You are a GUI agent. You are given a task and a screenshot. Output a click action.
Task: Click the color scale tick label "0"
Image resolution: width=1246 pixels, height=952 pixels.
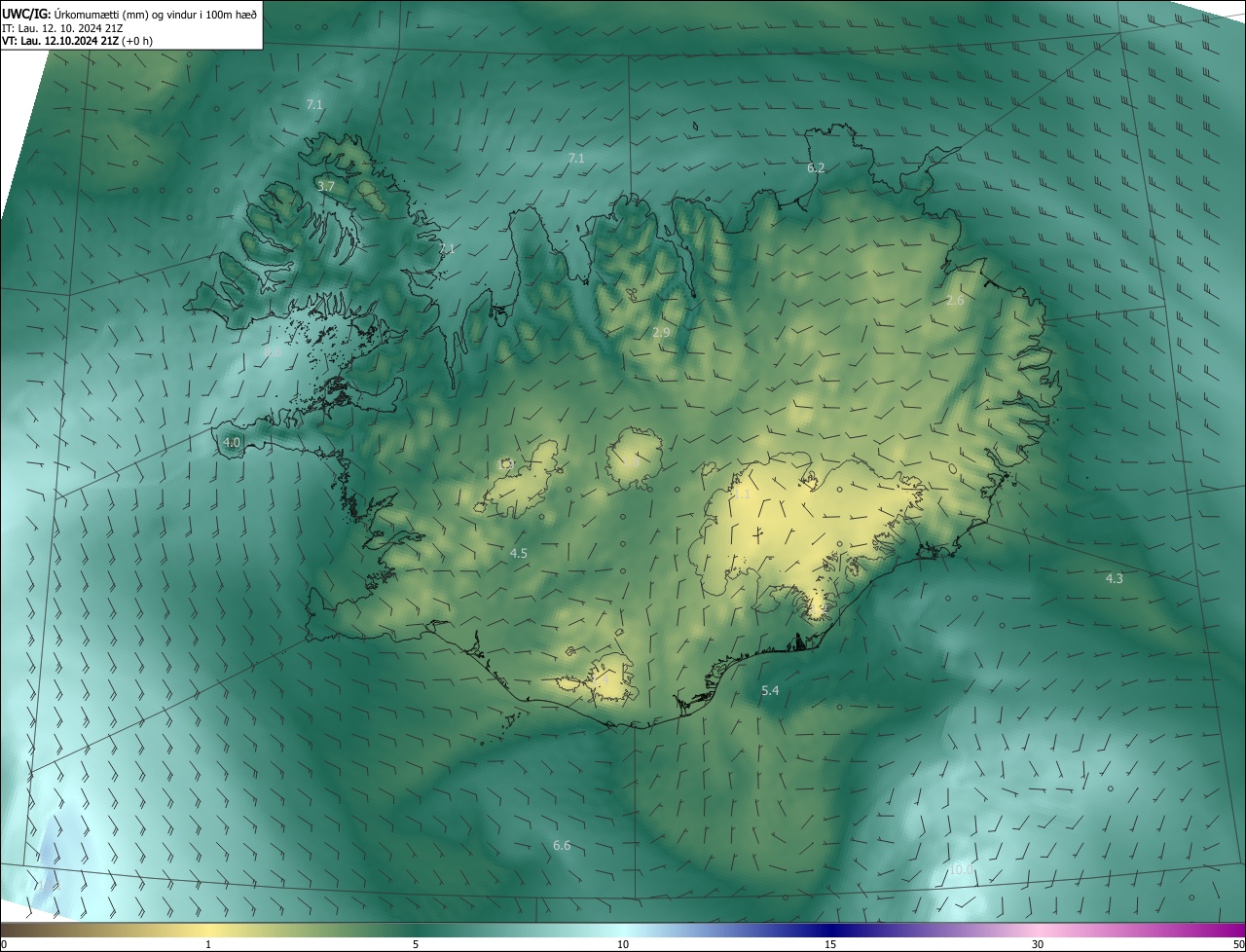[4, 945]
